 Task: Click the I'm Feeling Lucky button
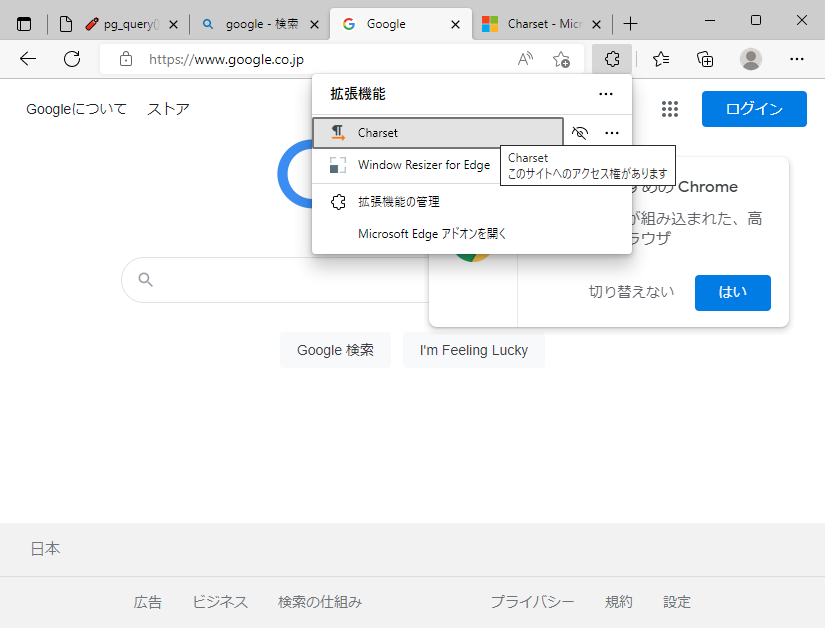point(474,350)
